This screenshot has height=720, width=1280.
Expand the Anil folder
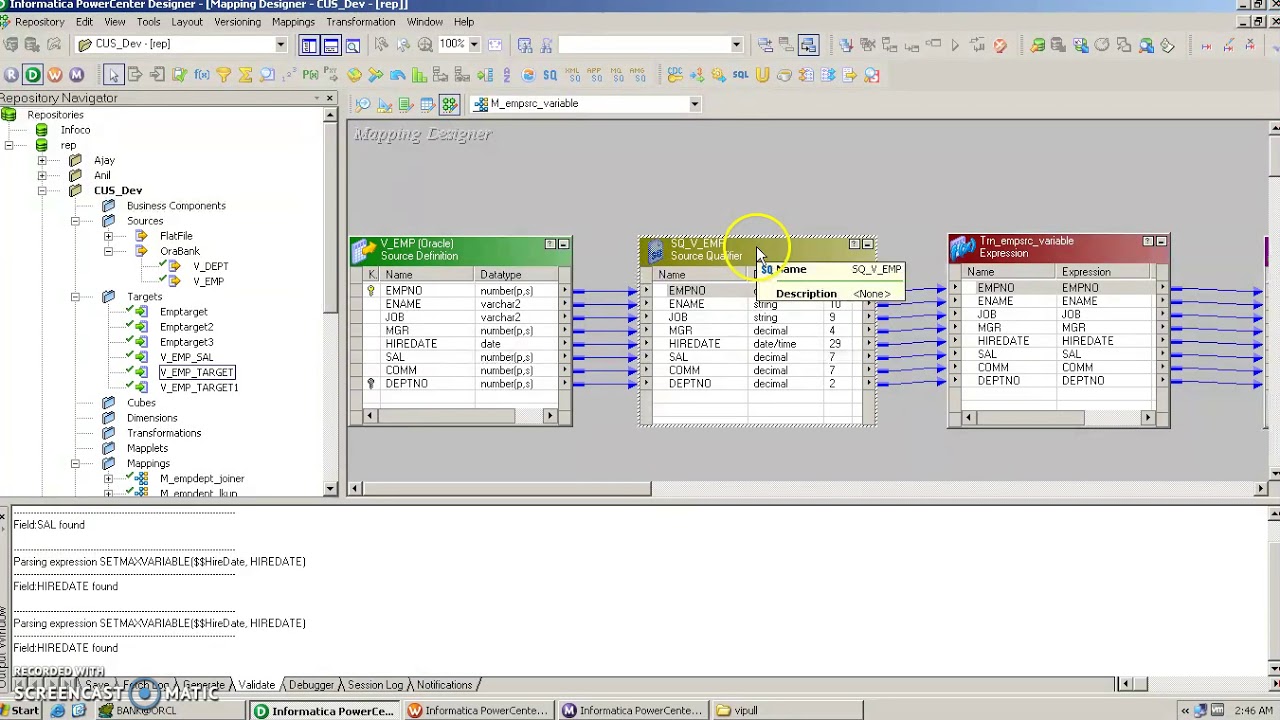click(x=42, y=175)
